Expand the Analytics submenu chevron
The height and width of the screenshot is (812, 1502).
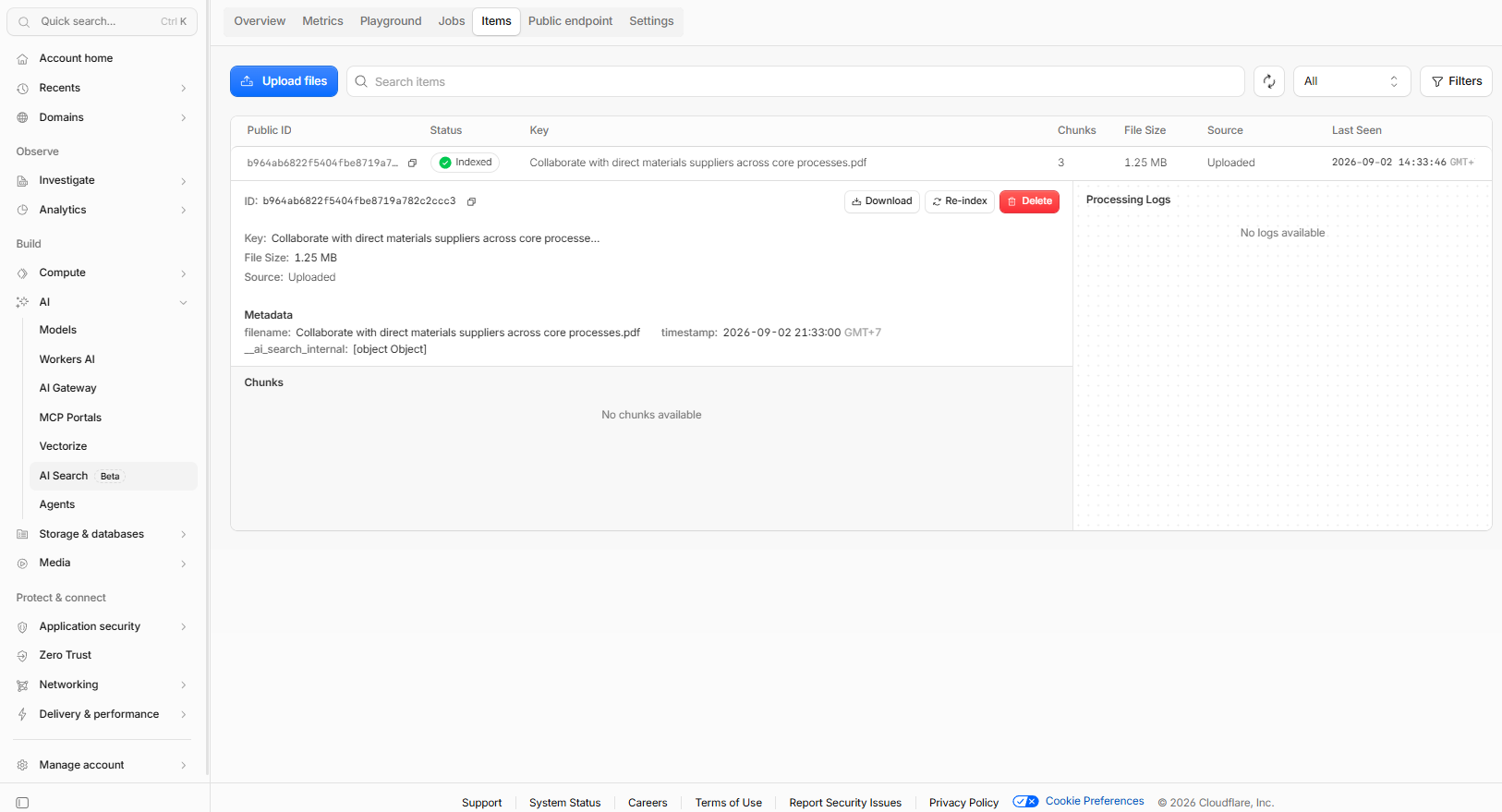[184, 211]
